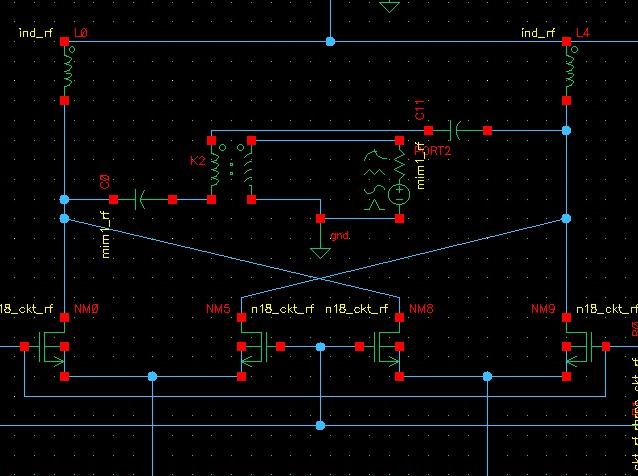638x476 pixels.
Task: Select the PORT2 source symbol
Action: point(389,180)
